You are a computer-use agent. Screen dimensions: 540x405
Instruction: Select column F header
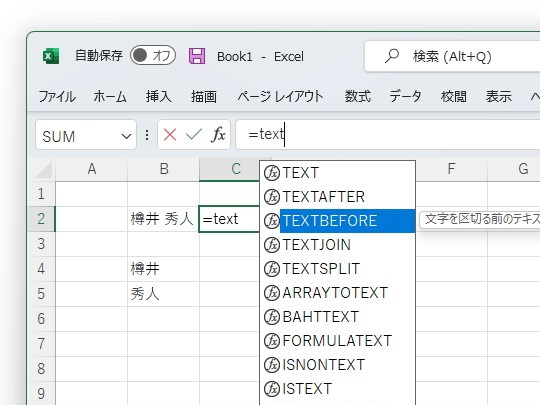pos(451,169)
